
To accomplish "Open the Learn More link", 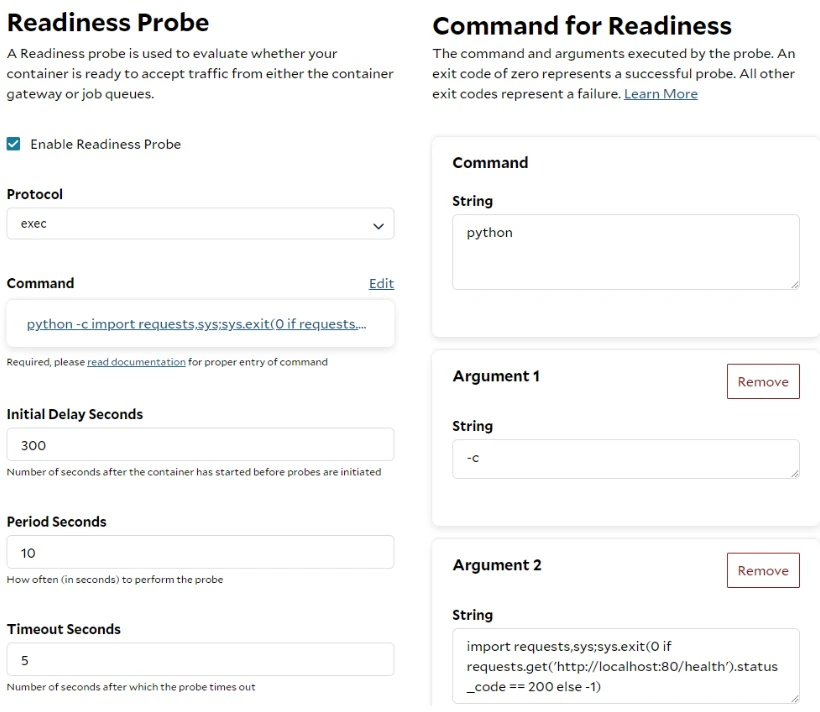I will (x=660, y=94).
